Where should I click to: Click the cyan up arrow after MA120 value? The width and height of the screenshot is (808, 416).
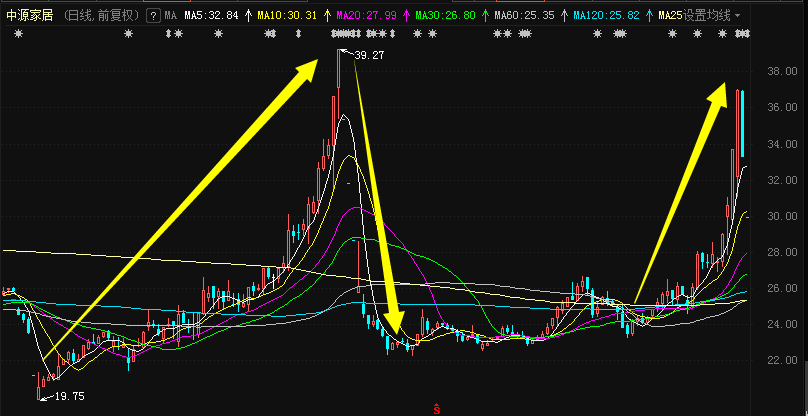click(651, 16)
